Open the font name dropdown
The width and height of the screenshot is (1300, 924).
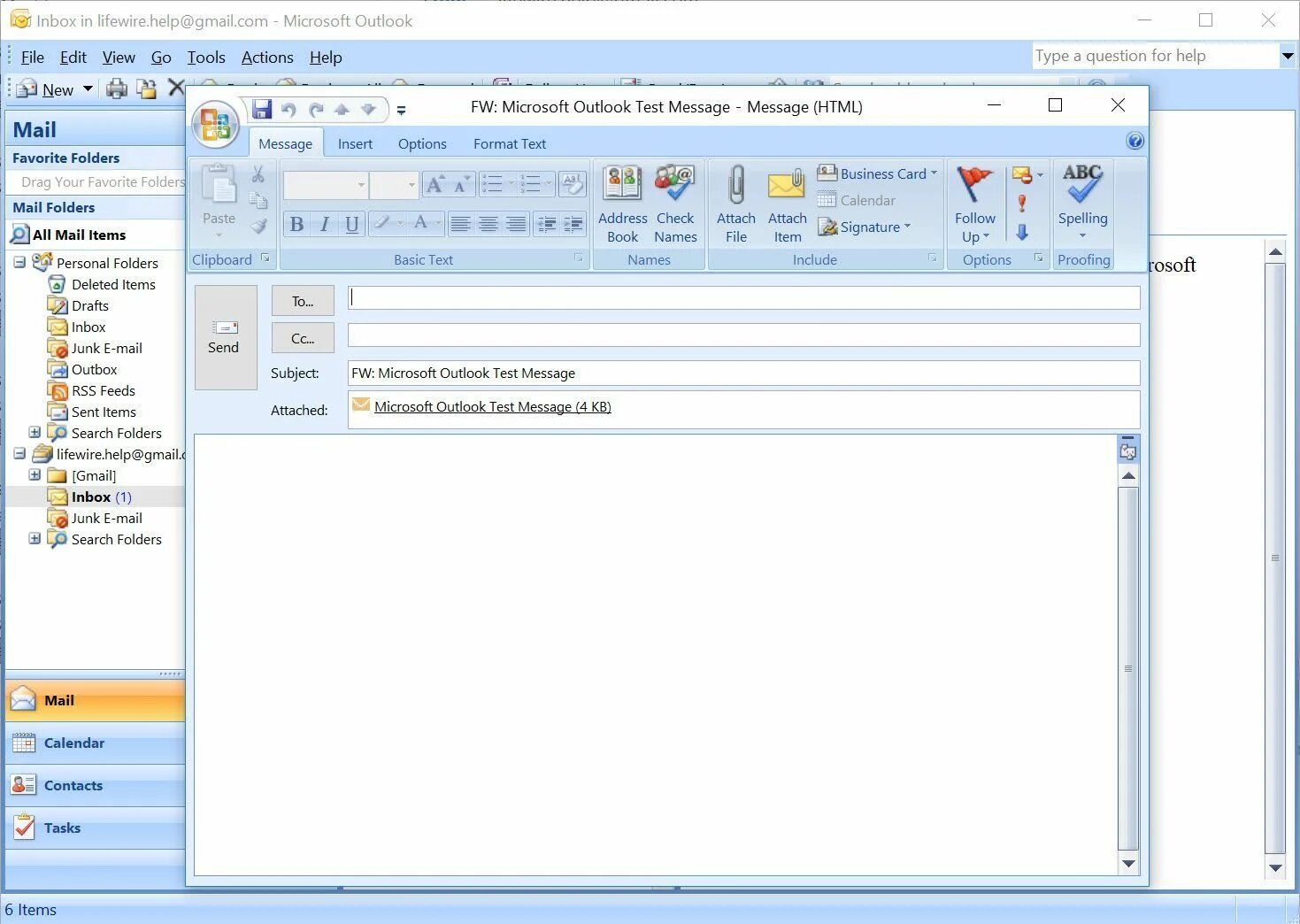coord(361,185)
